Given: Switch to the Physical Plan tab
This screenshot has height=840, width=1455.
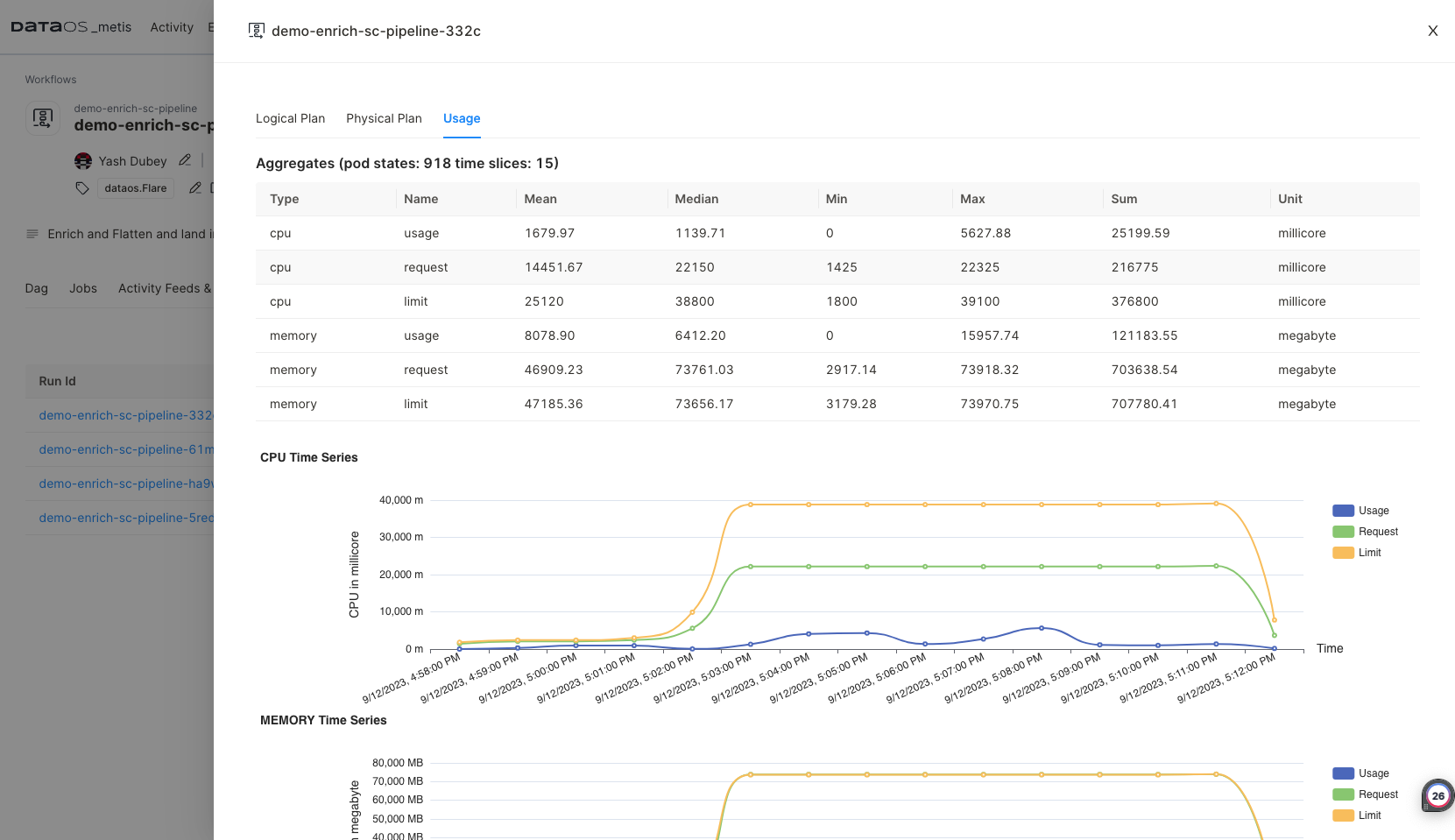Looking at the screenshot, I should (384, 118).
